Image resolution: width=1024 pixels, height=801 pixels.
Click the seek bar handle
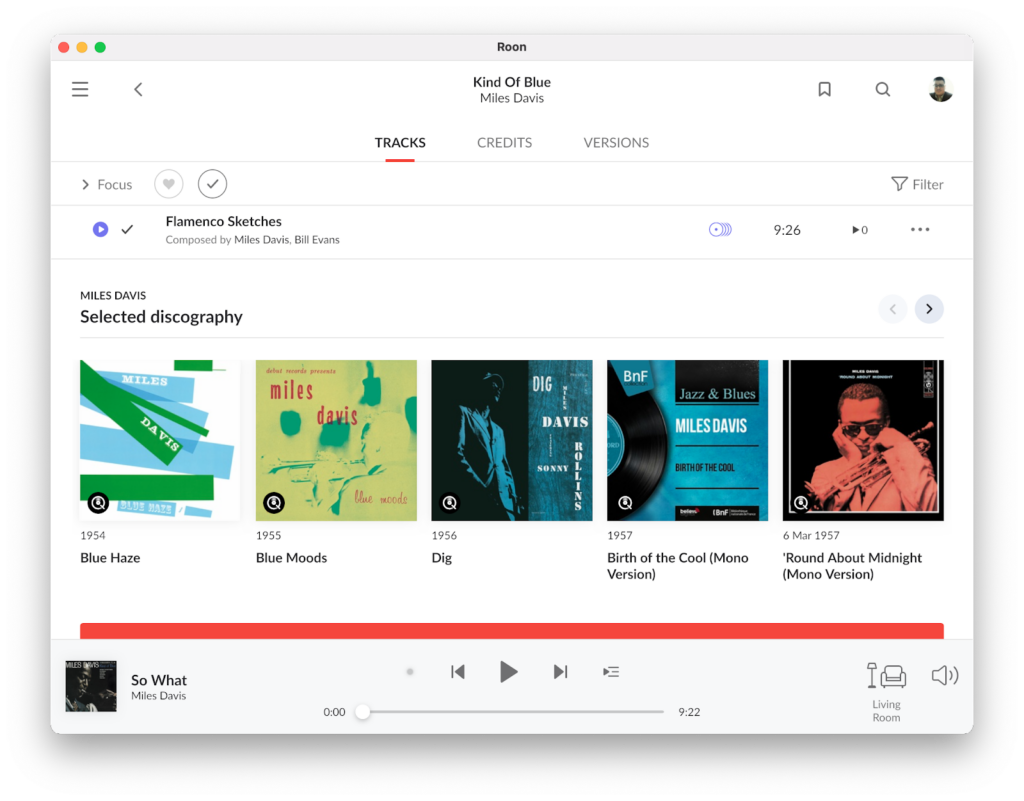tap(362, 712)
